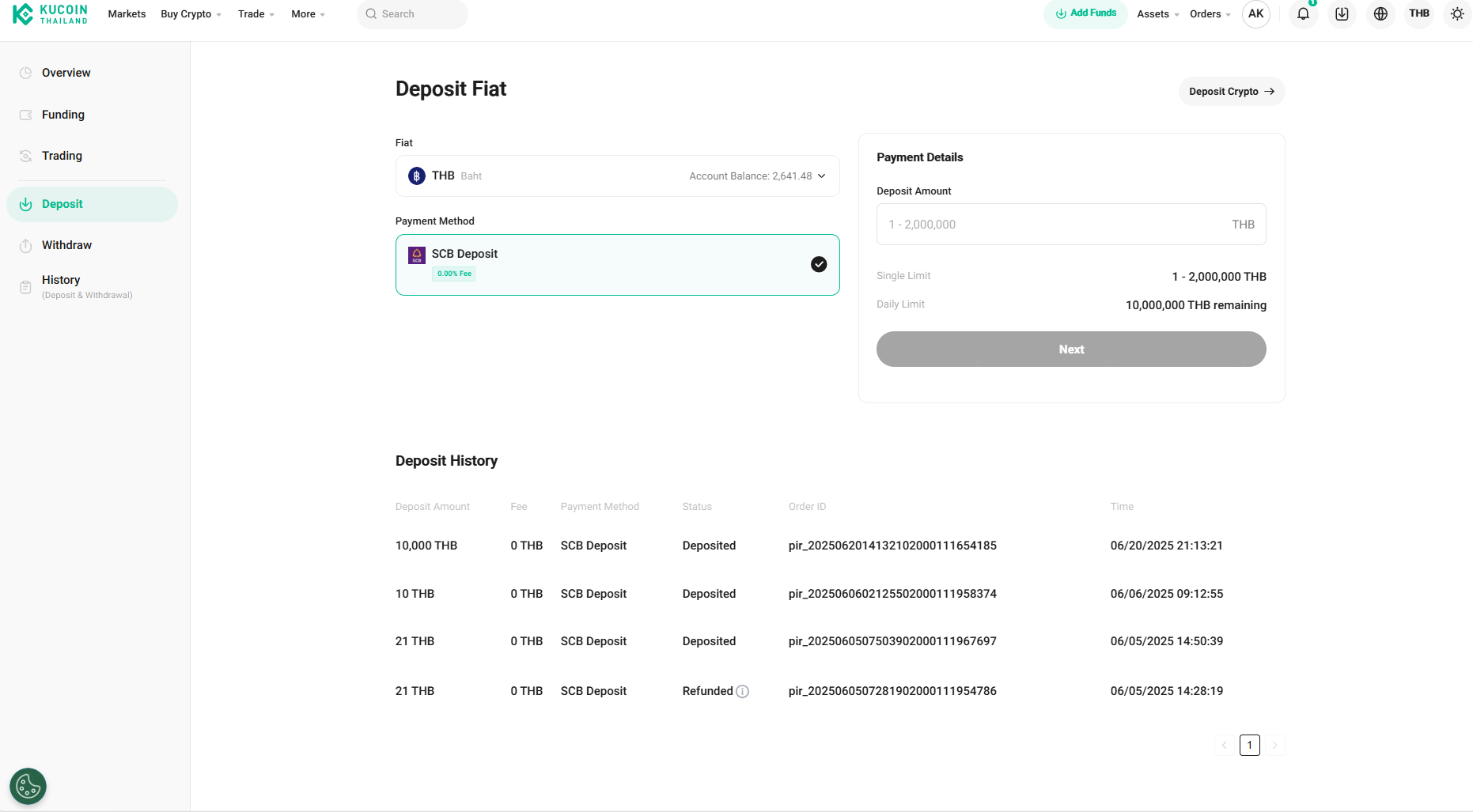Image resolution: width=1473 pixels, height=812 pixels.
Task: Toggle light/dark theme sun icon
Action: pyautogui.click(x=1457, y=14)
